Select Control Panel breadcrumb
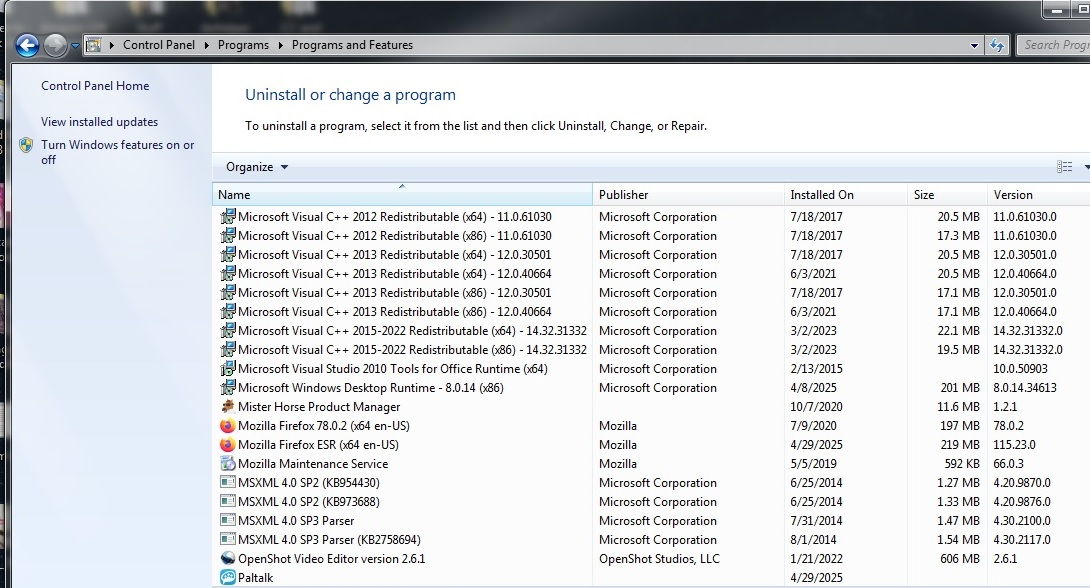Viewport: 1090px width, 588px height. [159, 44]
